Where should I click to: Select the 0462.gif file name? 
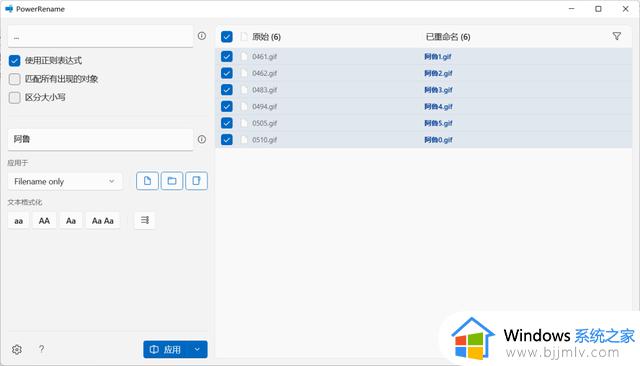coord(264,73)
